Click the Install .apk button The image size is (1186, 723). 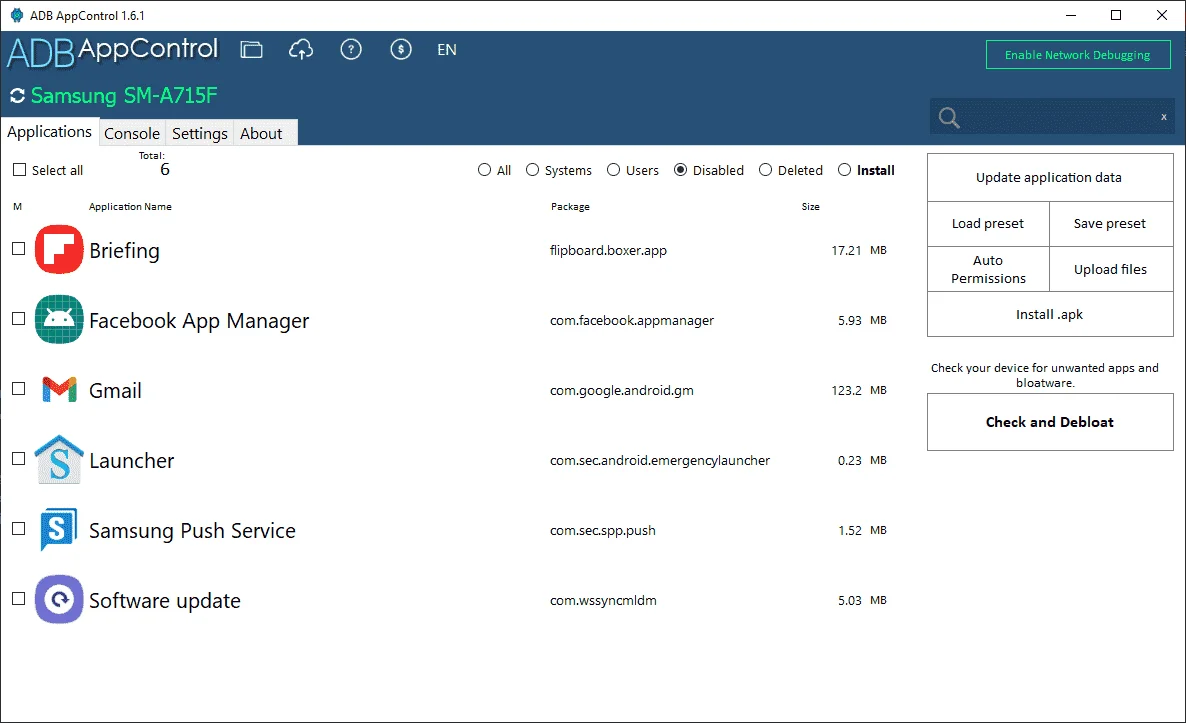[x=1050, y=315]
